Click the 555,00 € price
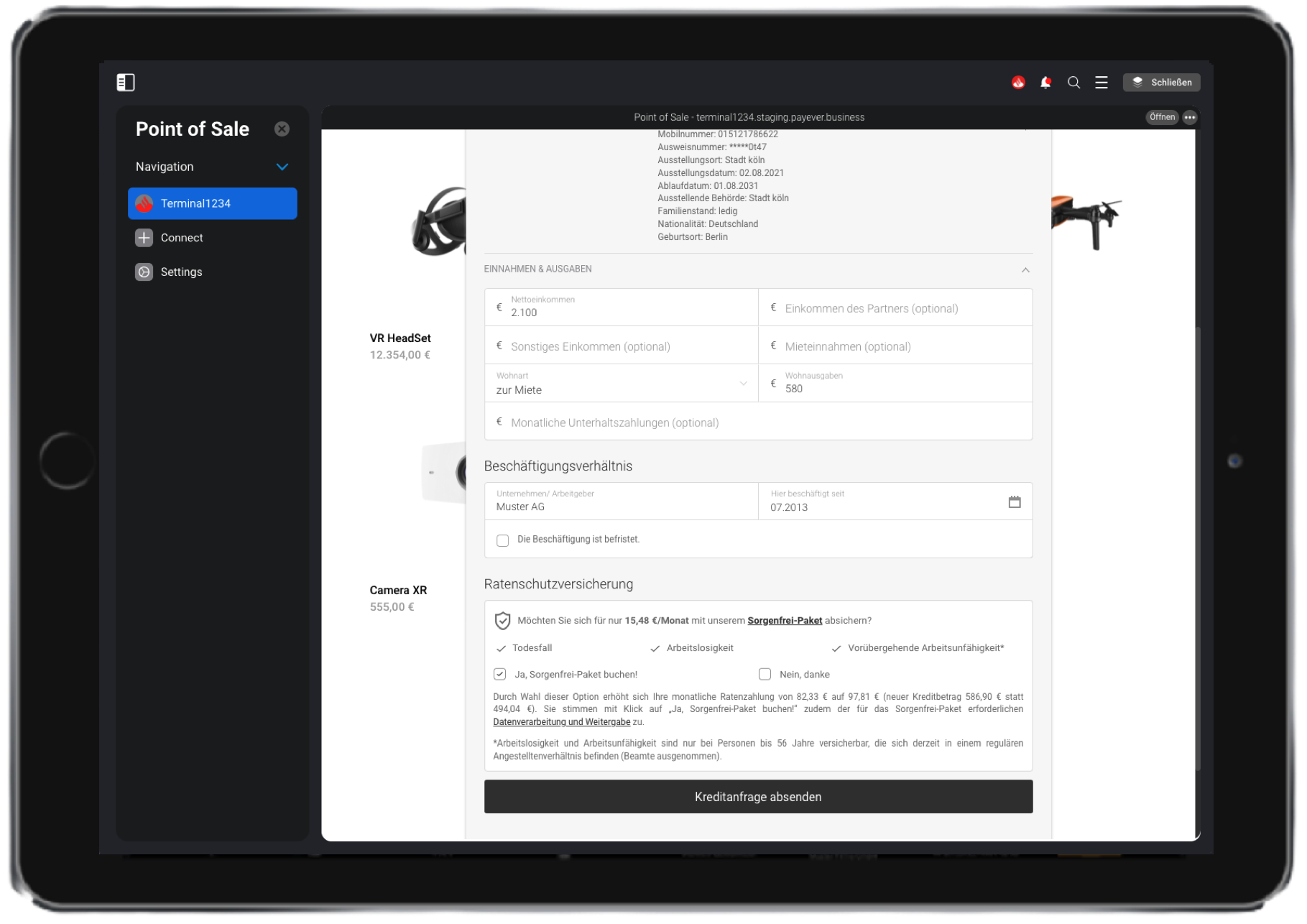This screenshot has width=1307, height=924. coord(392,607)
